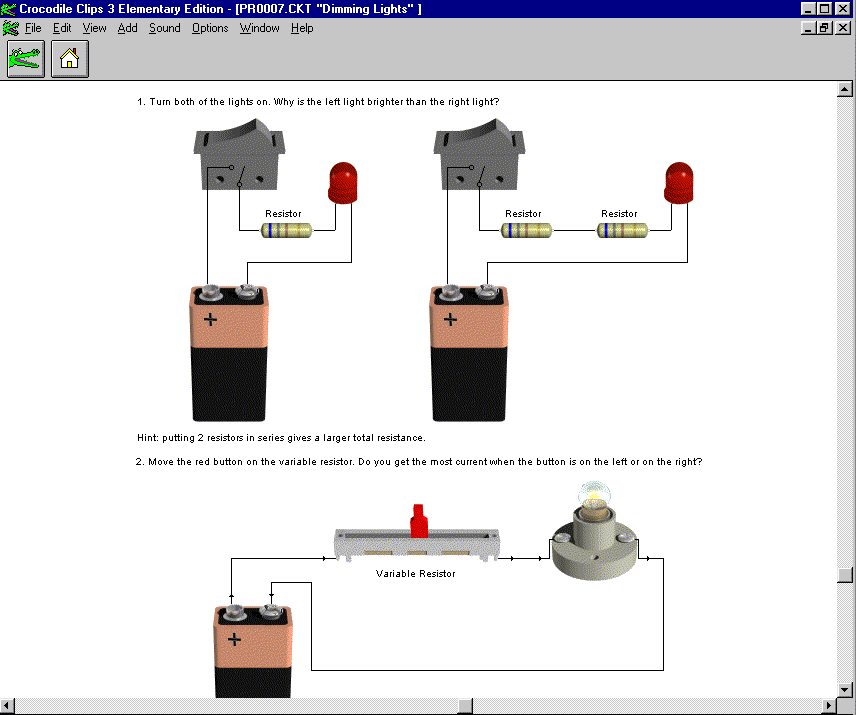This screenshot has width=856, height=715.
Task: Click the hint about series resistors
Action: (281, 438)
